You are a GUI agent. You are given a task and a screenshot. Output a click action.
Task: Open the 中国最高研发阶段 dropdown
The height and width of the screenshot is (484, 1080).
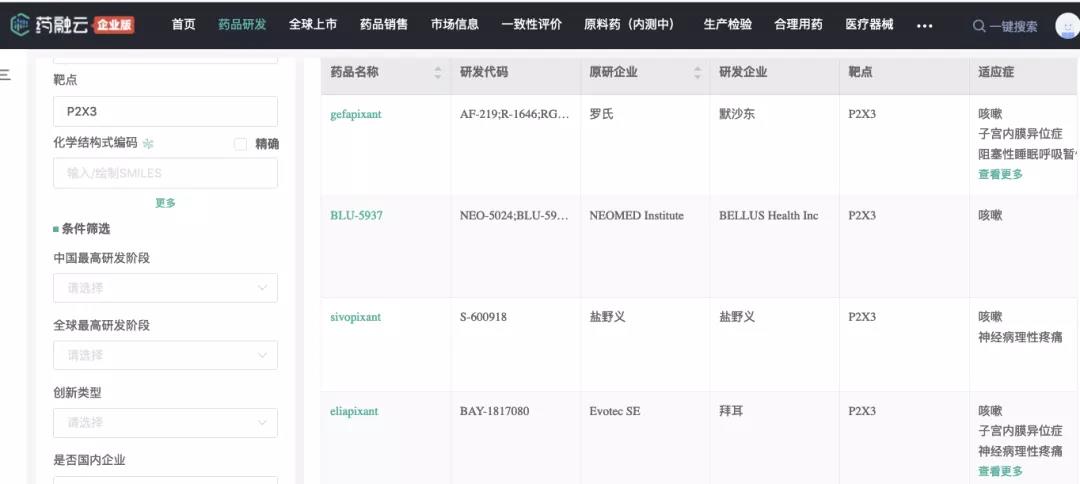[165, 288]
